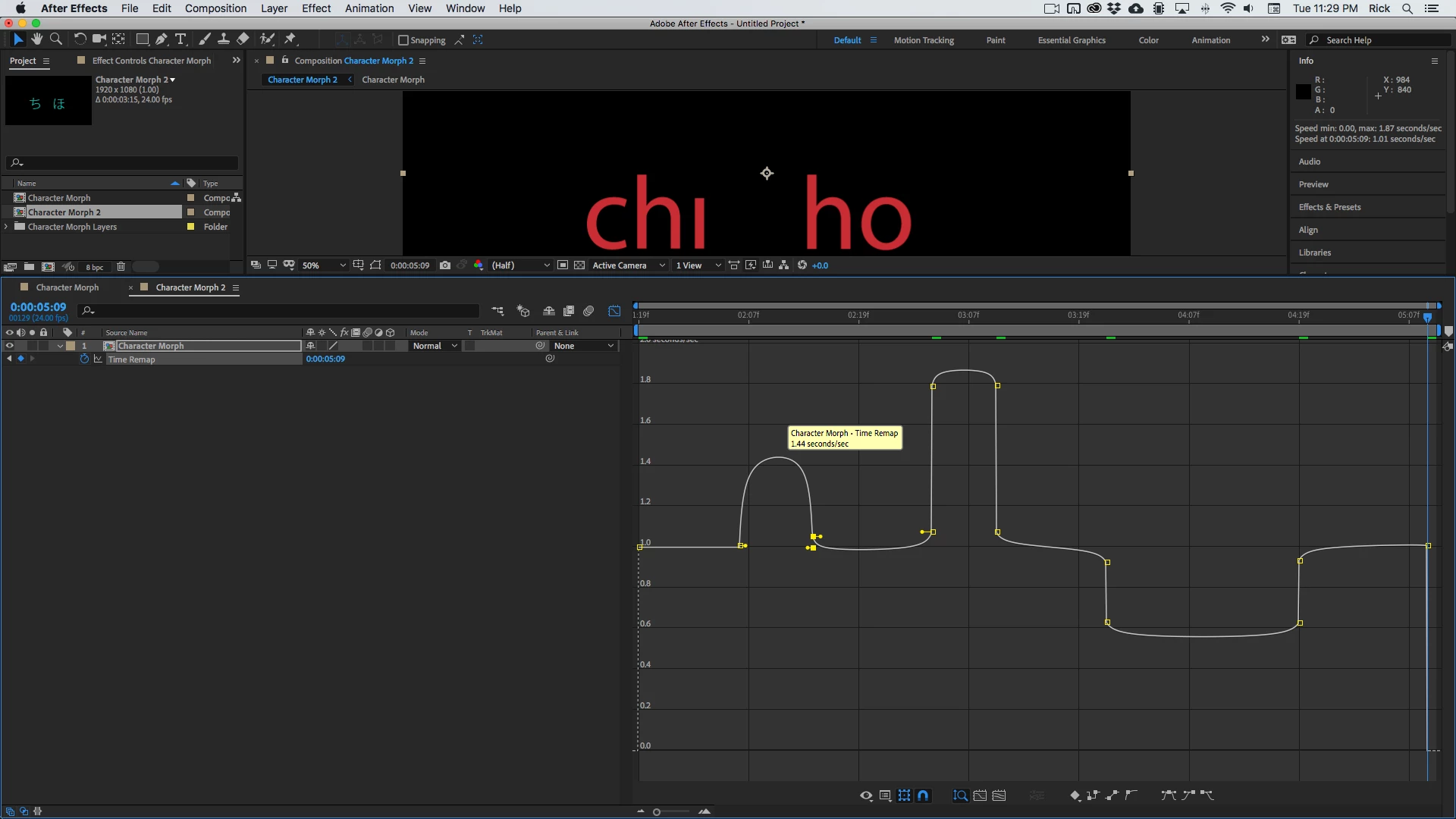This screenshot has width=1456, height=819.
Task: Select the Puppet Pin tool
Action: click(290, 39)
